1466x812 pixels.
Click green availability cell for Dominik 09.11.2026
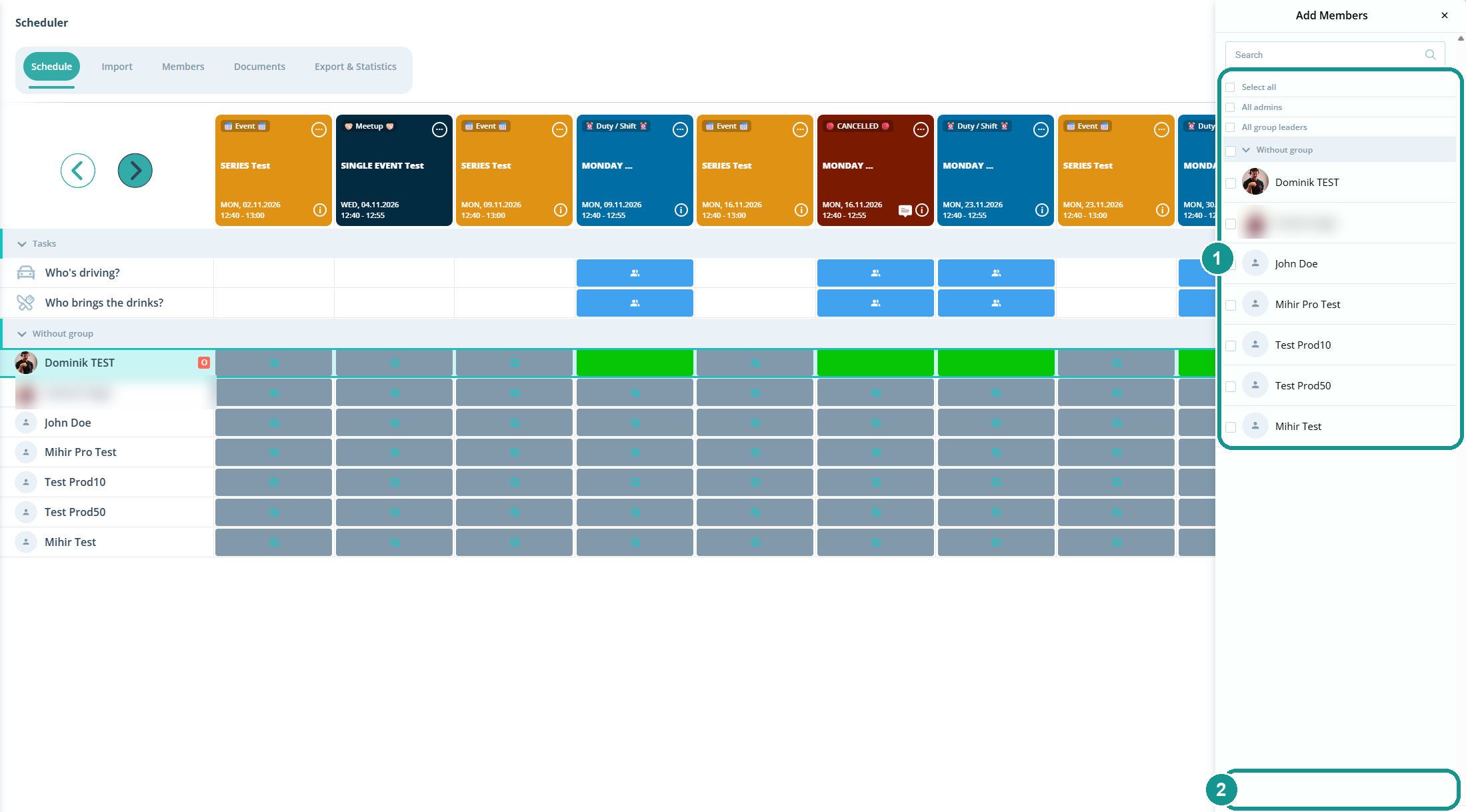tap(635, 363)
